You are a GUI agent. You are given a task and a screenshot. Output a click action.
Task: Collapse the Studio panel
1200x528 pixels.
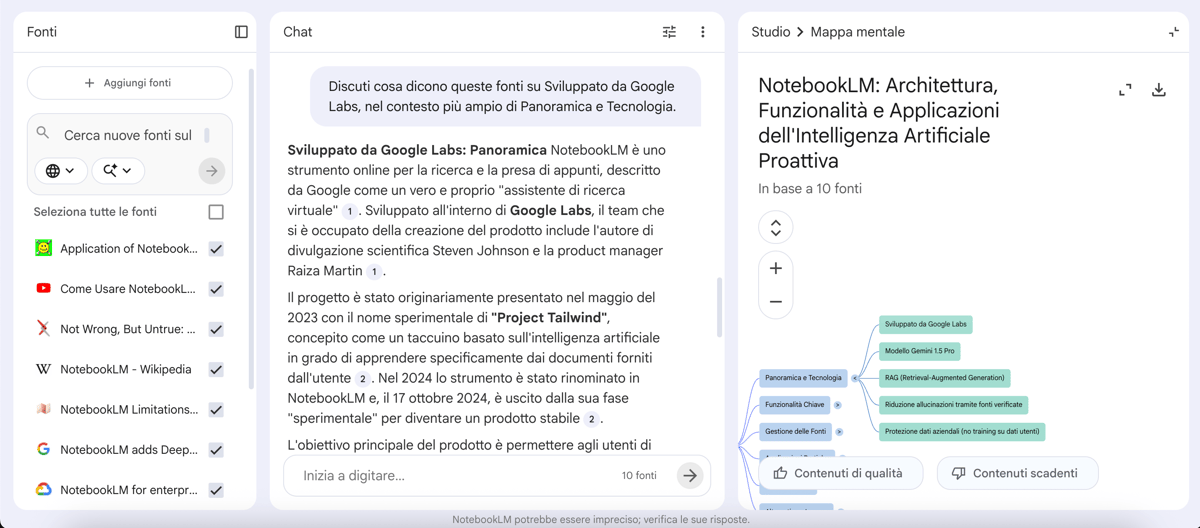[x=1174, y=32]
